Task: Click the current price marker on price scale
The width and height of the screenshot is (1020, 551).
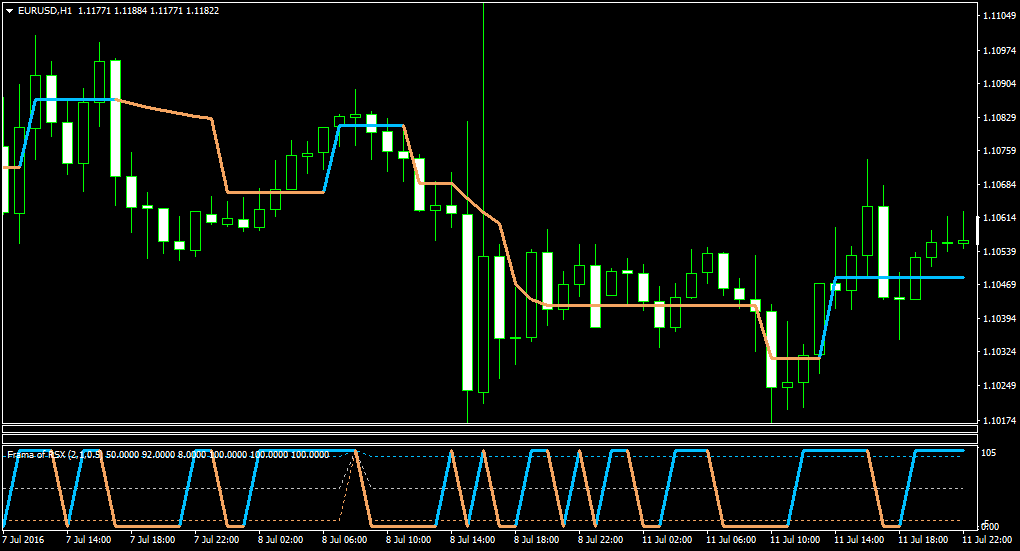Action: click(978, 230)
